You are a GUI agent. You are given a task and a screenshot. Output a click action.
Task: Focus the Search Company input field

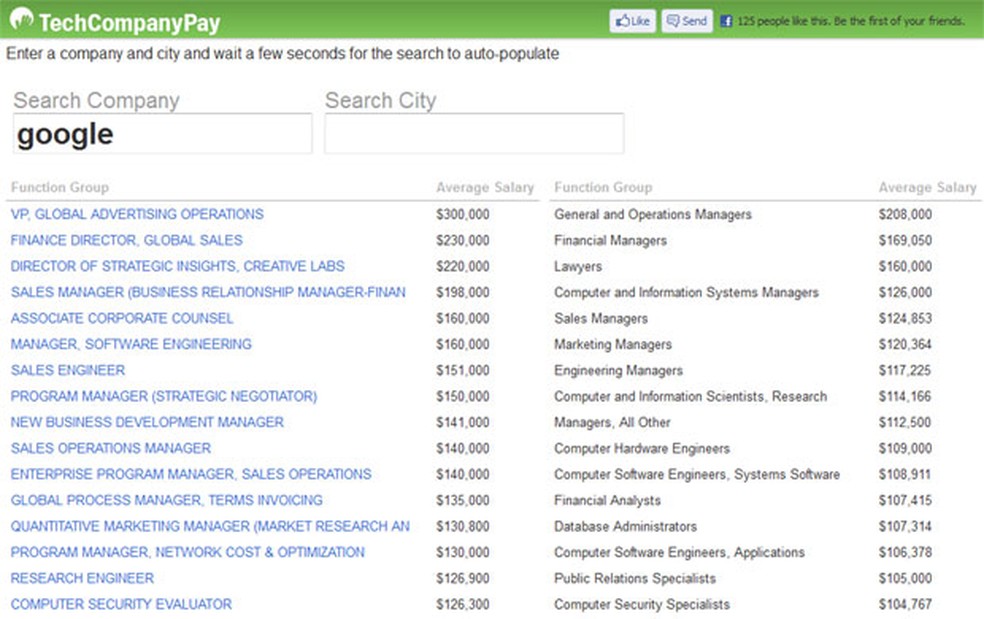pyautogui.click(x=162, y=134)
